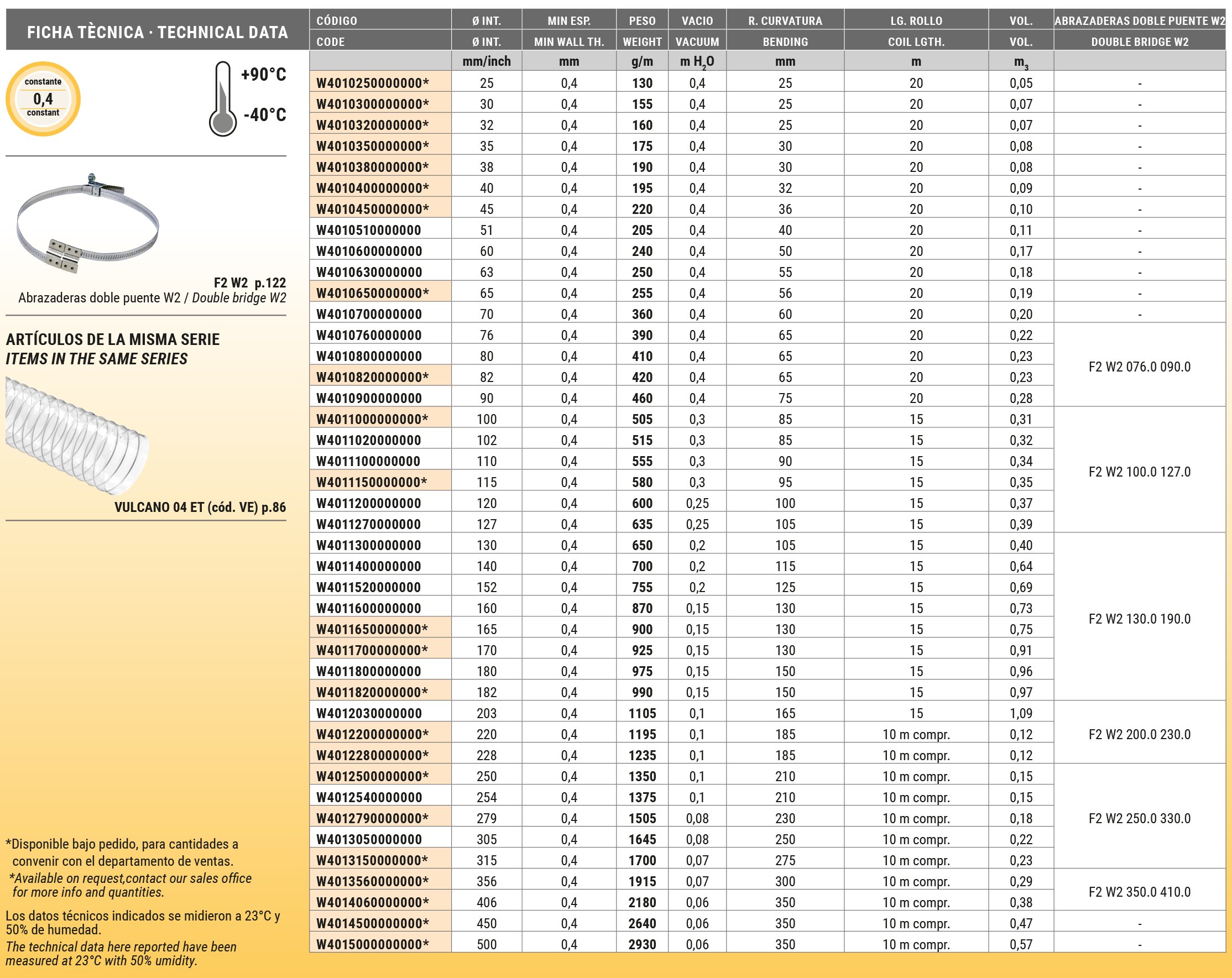The image size is (1232, 978).
Task: Click the PESO WEIGHT column header
Action: (642, 31)
